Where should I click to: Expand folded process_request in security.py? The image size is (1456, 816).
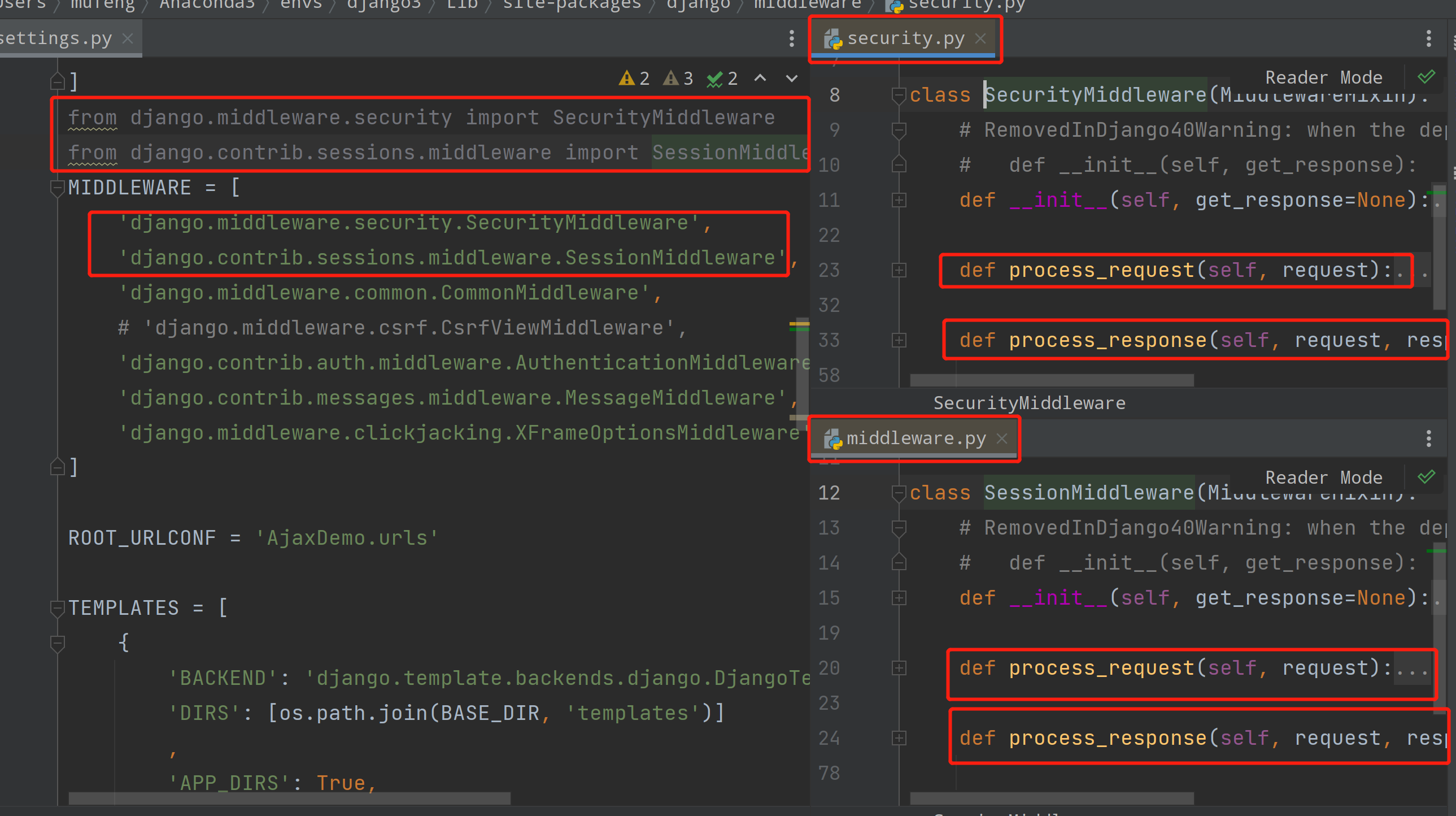pos(899,270)
